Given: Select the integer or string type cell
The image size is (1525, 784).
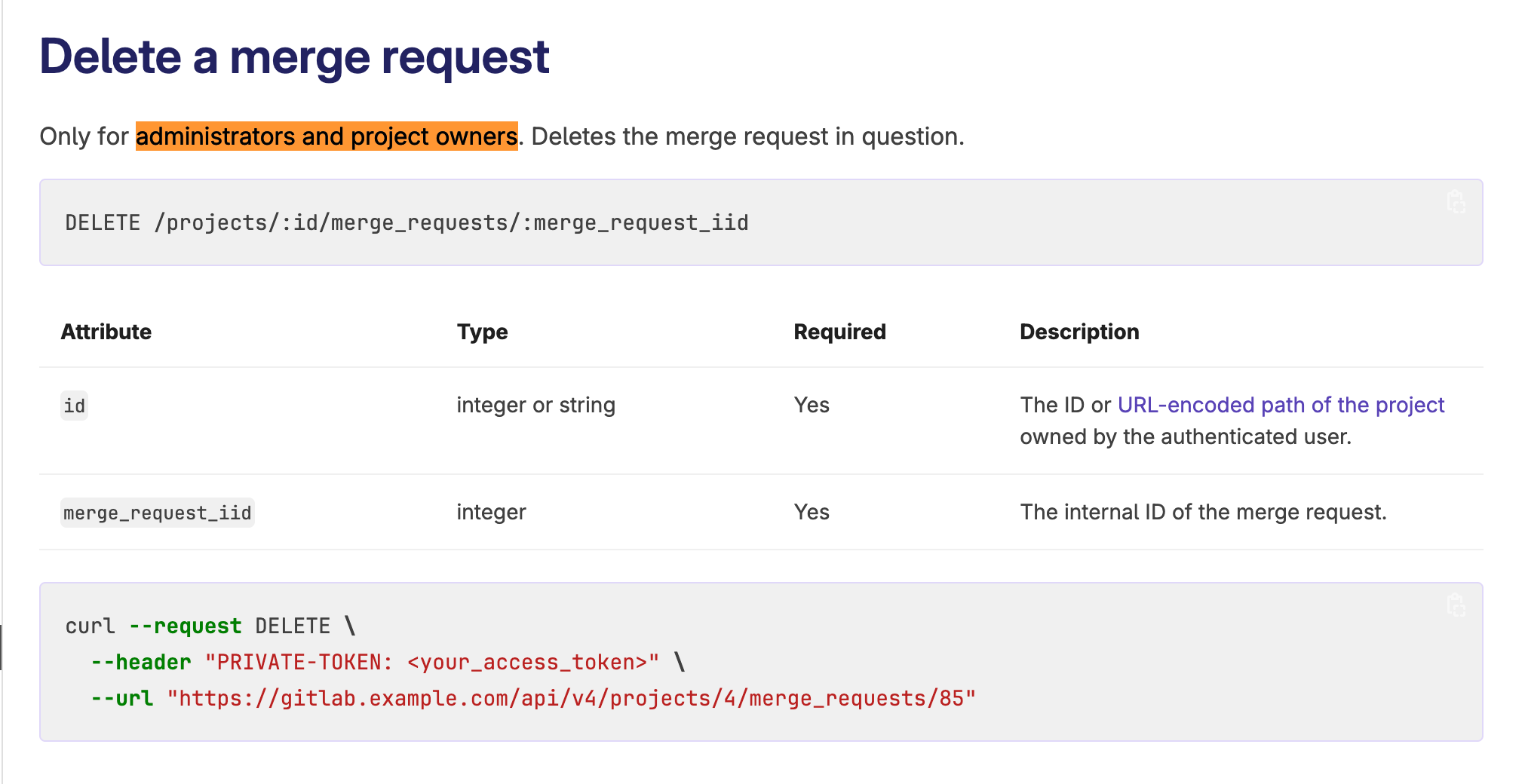Looking at the screenshot, I should coord(535,405).
